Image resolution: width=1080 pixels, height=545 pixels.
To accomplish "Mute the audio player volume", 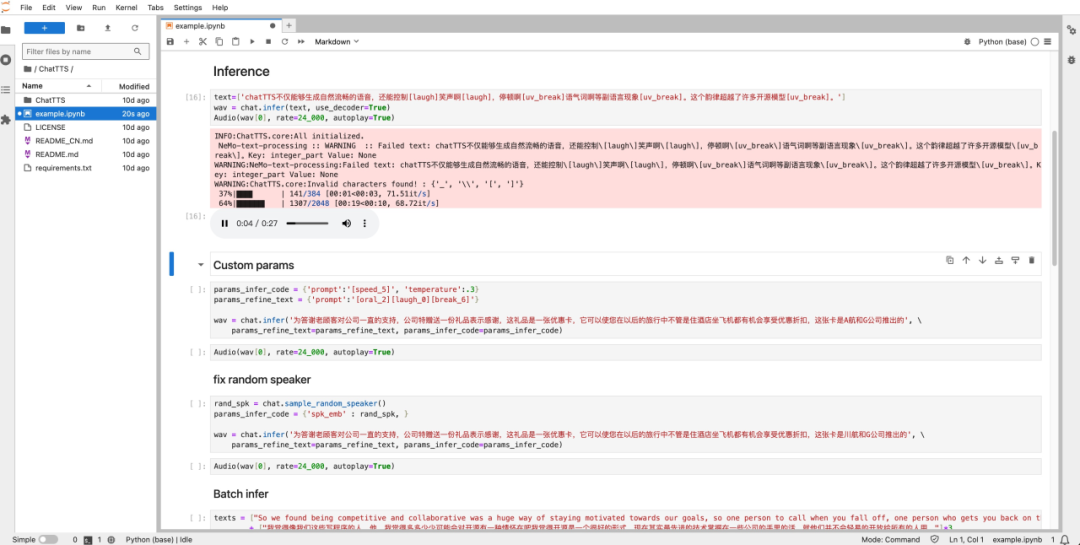I will [346, 223].
